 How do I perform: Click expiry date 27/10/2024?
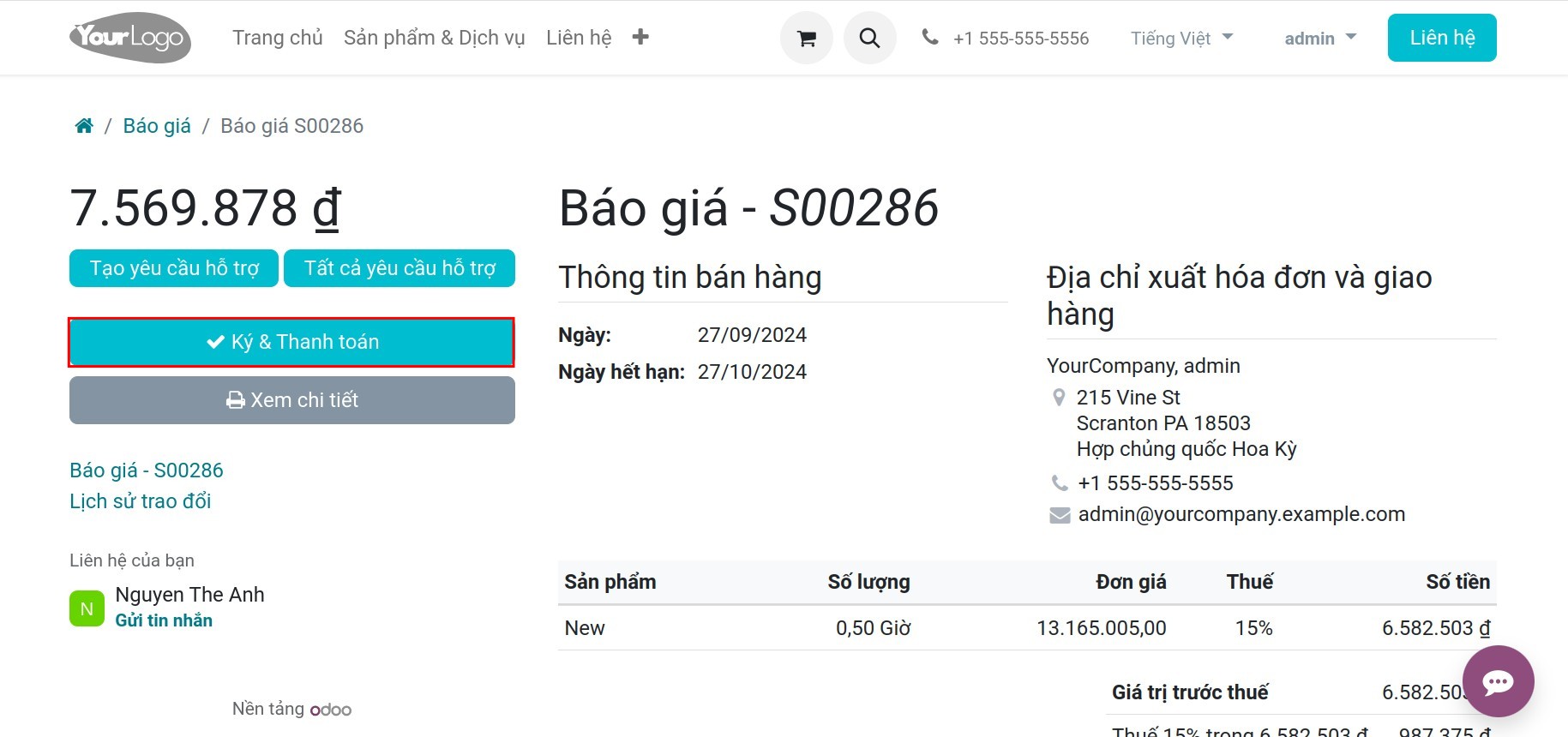[x=752, y=372]
